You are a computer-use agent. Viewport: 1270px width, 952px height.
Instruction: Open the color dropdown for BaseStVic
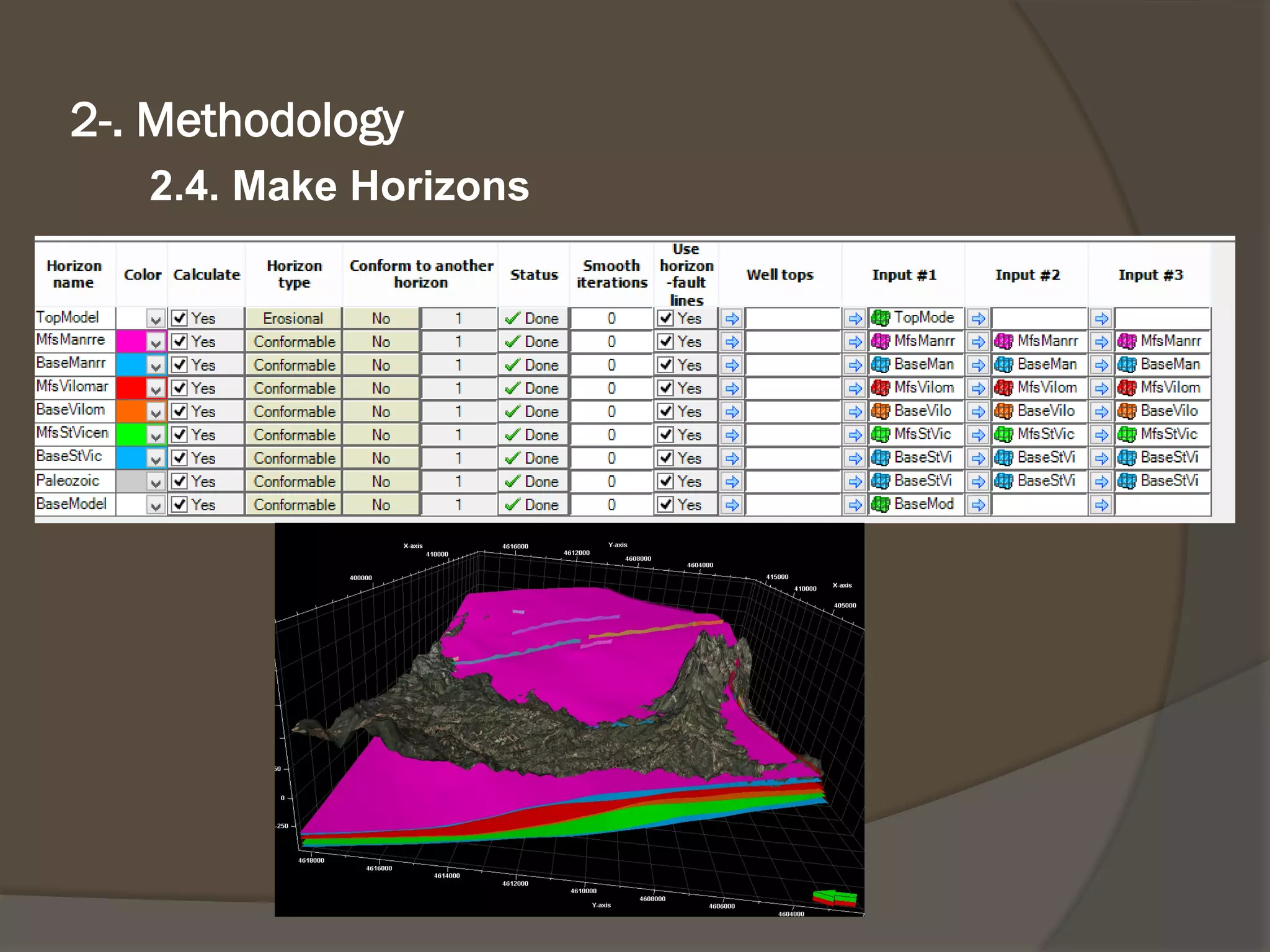(155, 459)
